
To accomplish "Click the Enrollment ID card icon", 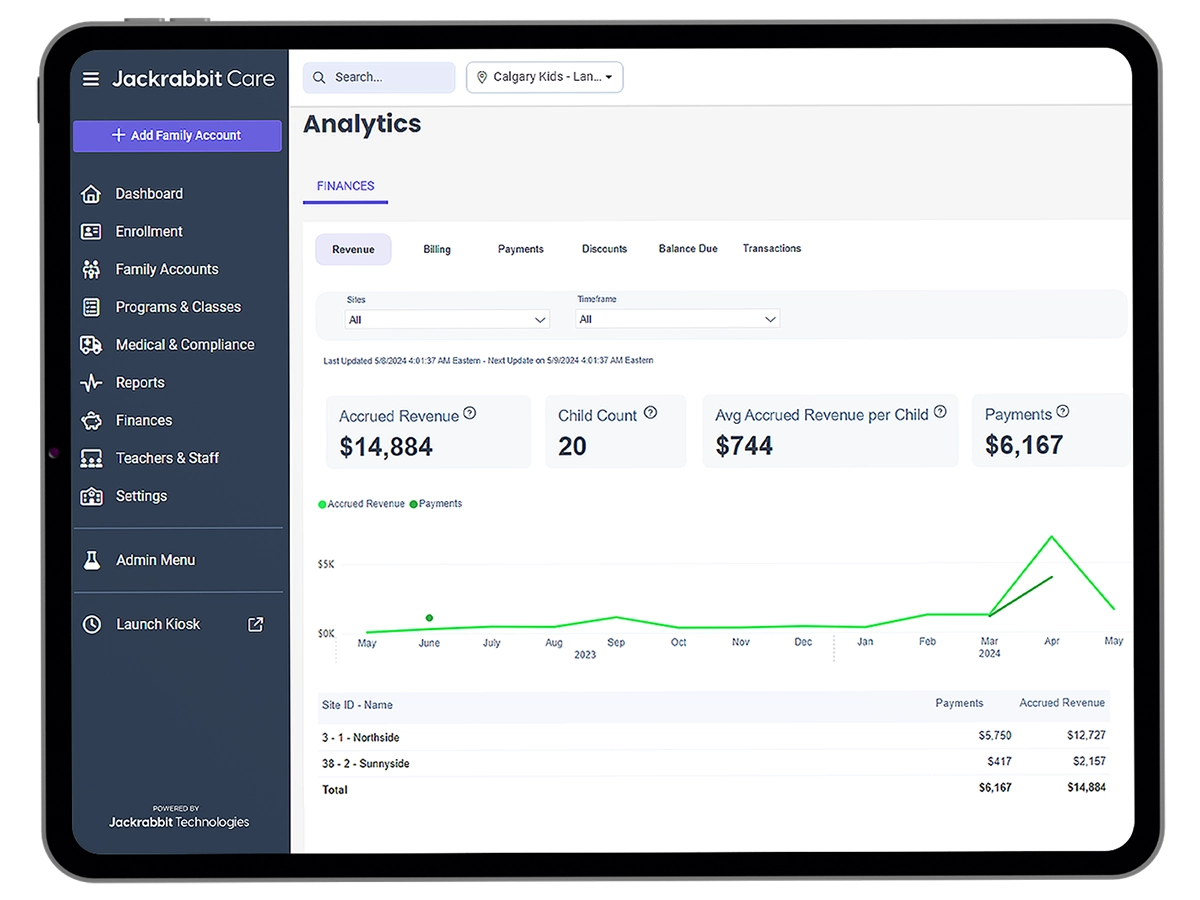I will click(91, 231).
